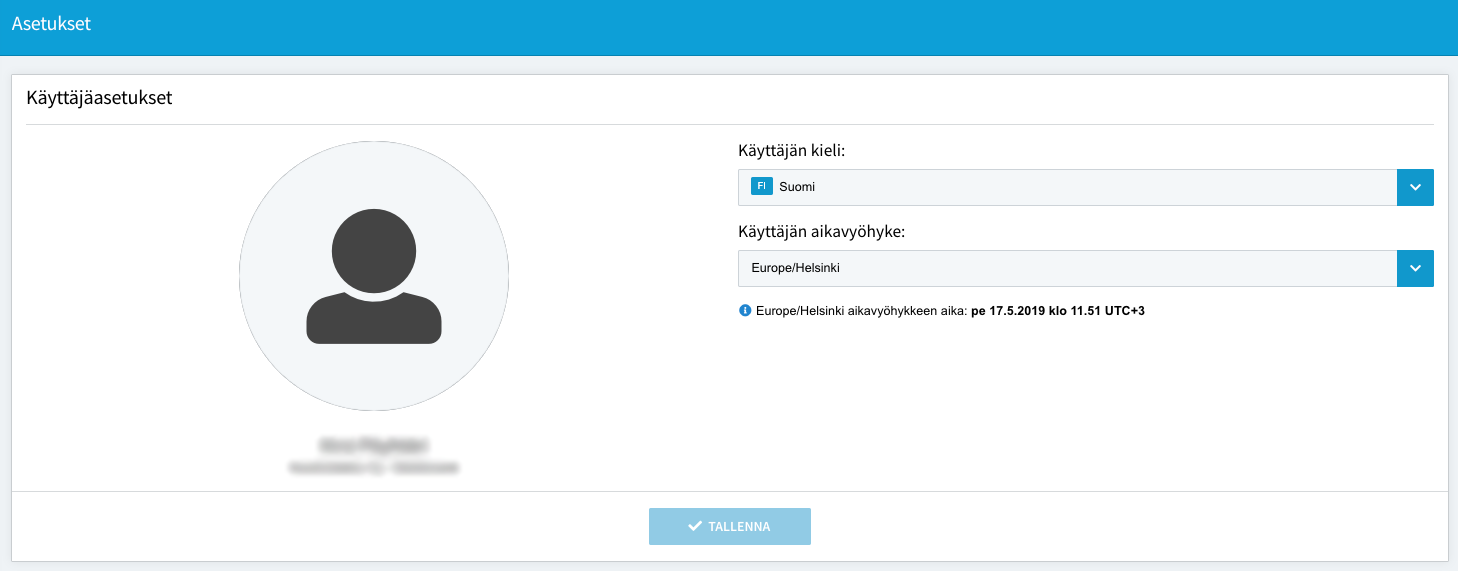Click the user profile avatar picture
Image resolution: width=1458 pixels, height=571 pixels.
[x=374, y=276]
